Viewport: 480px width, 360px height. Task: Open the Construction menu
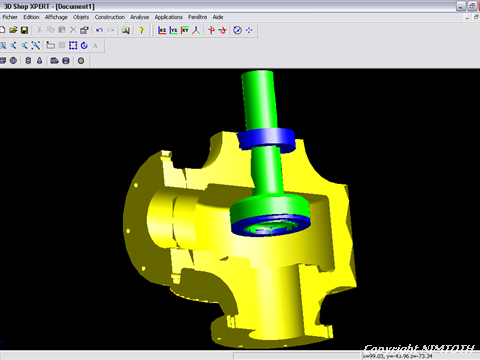[110, 17]
